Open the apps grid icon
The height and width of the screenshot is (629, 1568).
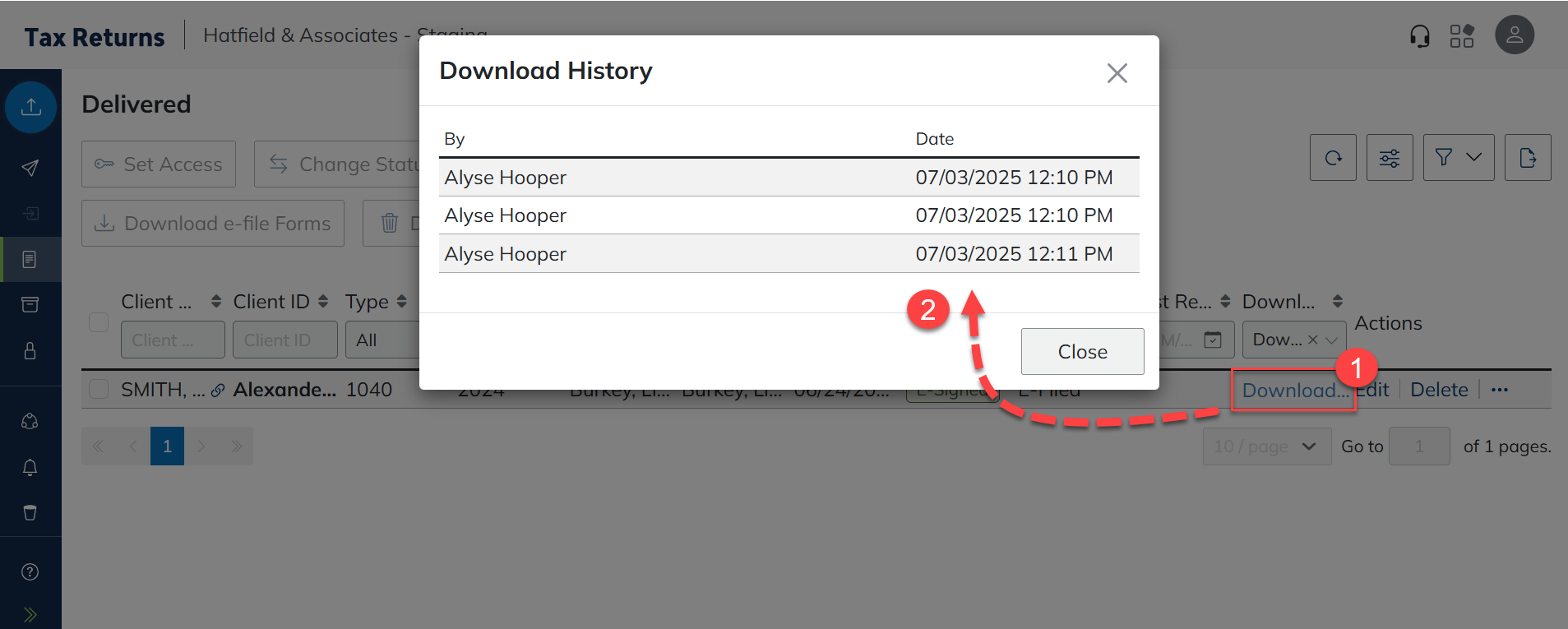[x=1462, y=36]
